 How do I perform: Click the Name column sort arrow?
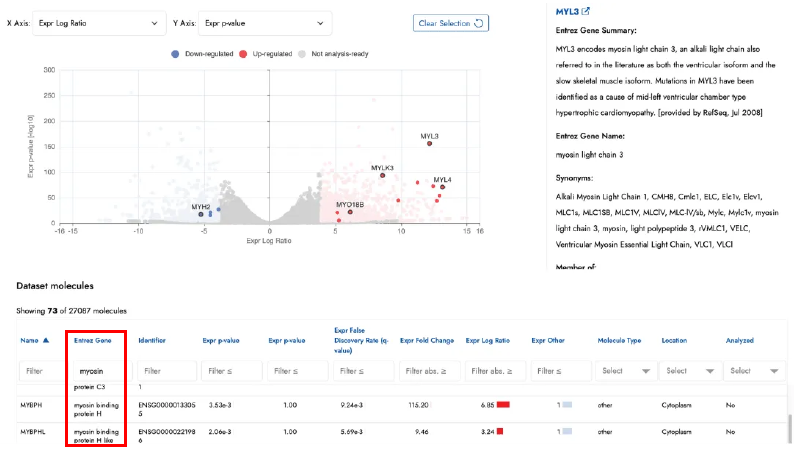point(47,340)
